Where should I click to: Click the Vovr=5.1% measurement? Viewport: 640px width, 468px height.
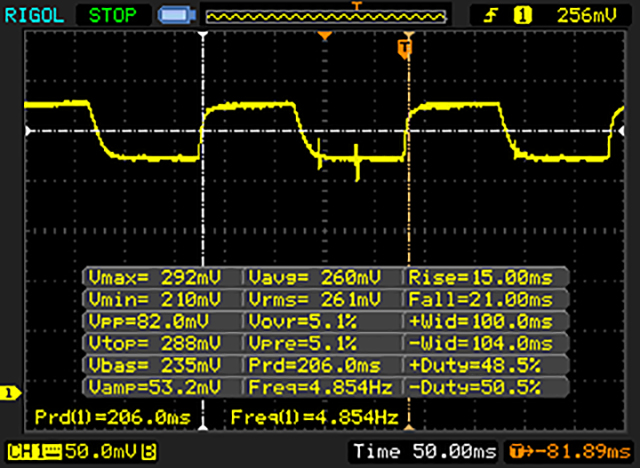click(x=303, y=322)
